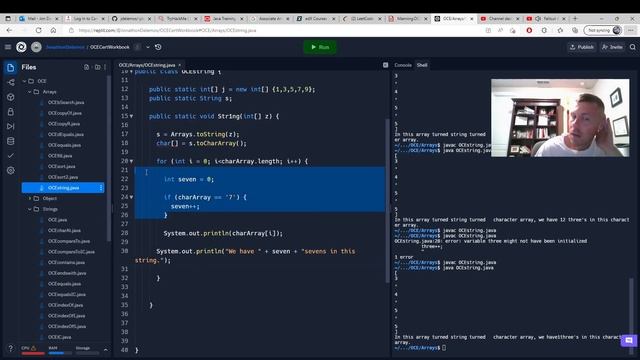Collapse the Strings folder
This screenshot has height=360, width=640.
pos(30,209)
